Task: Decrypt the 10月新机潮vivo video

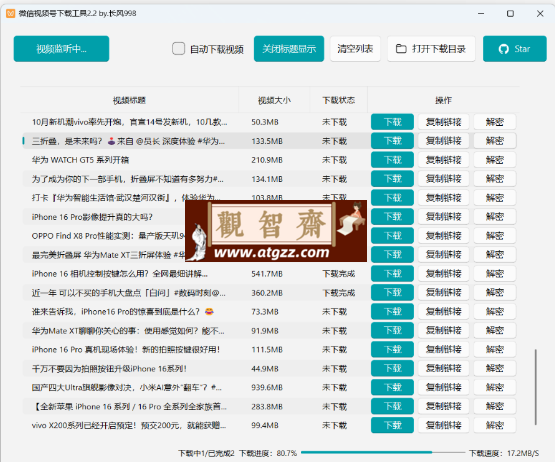Action: [x=494, y=122]
